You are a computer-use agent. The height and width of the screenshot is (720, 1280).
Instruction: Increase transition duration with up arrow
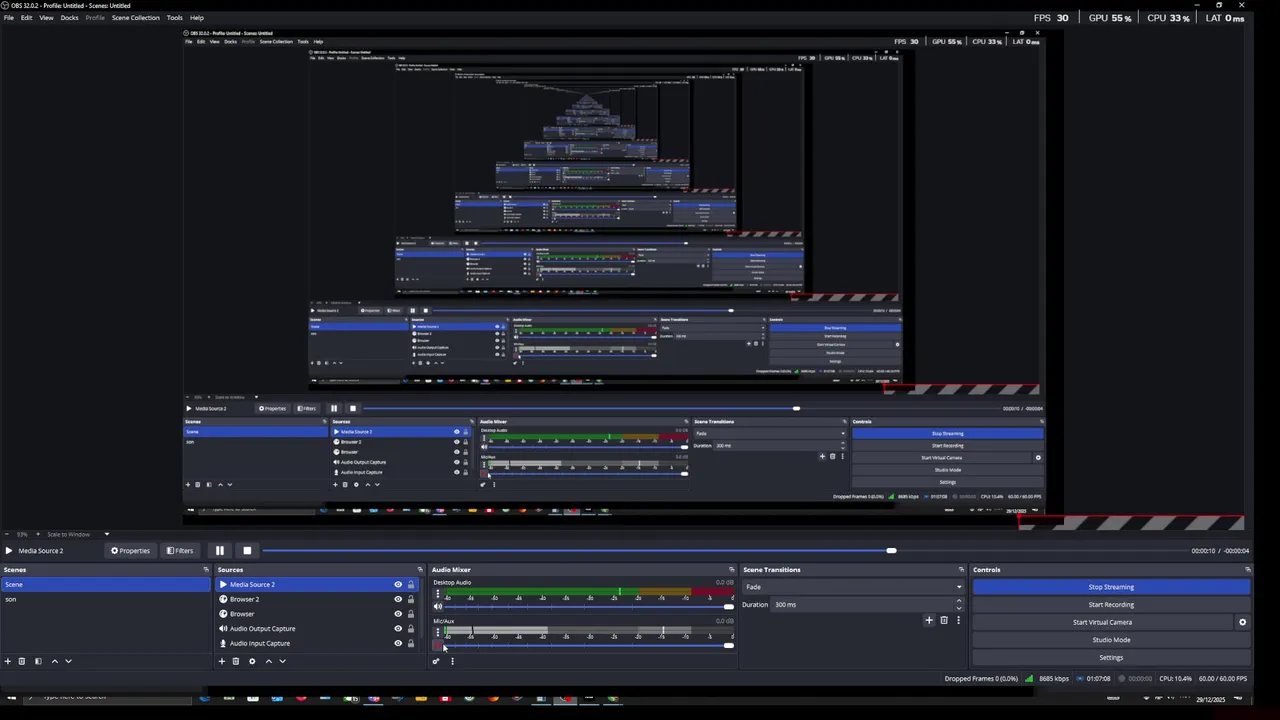[x=959, y=601]
